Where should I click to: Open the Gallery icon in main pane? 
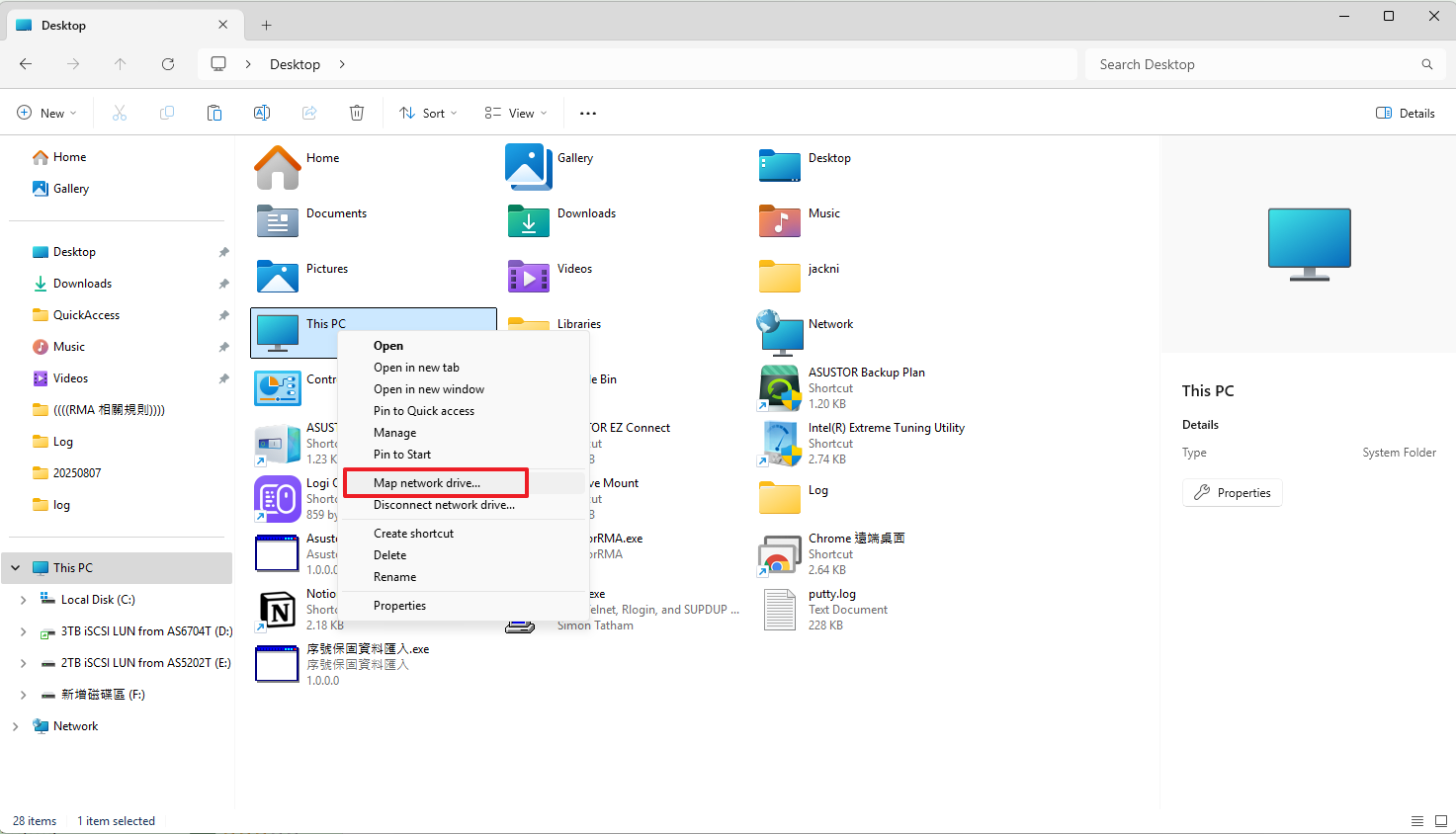pos(529,166)
